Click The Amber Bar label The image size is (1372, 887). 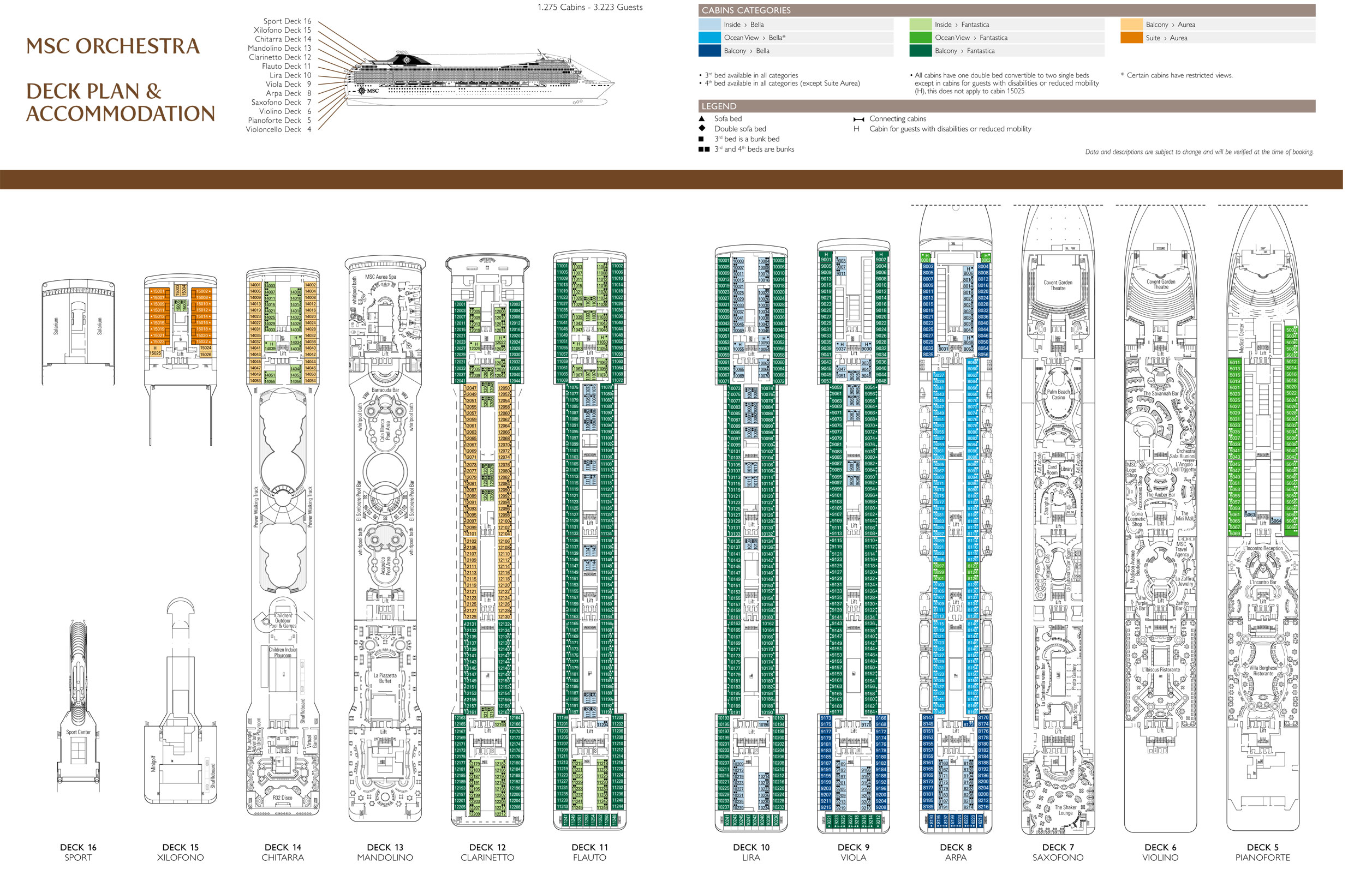click(1160, 495)
